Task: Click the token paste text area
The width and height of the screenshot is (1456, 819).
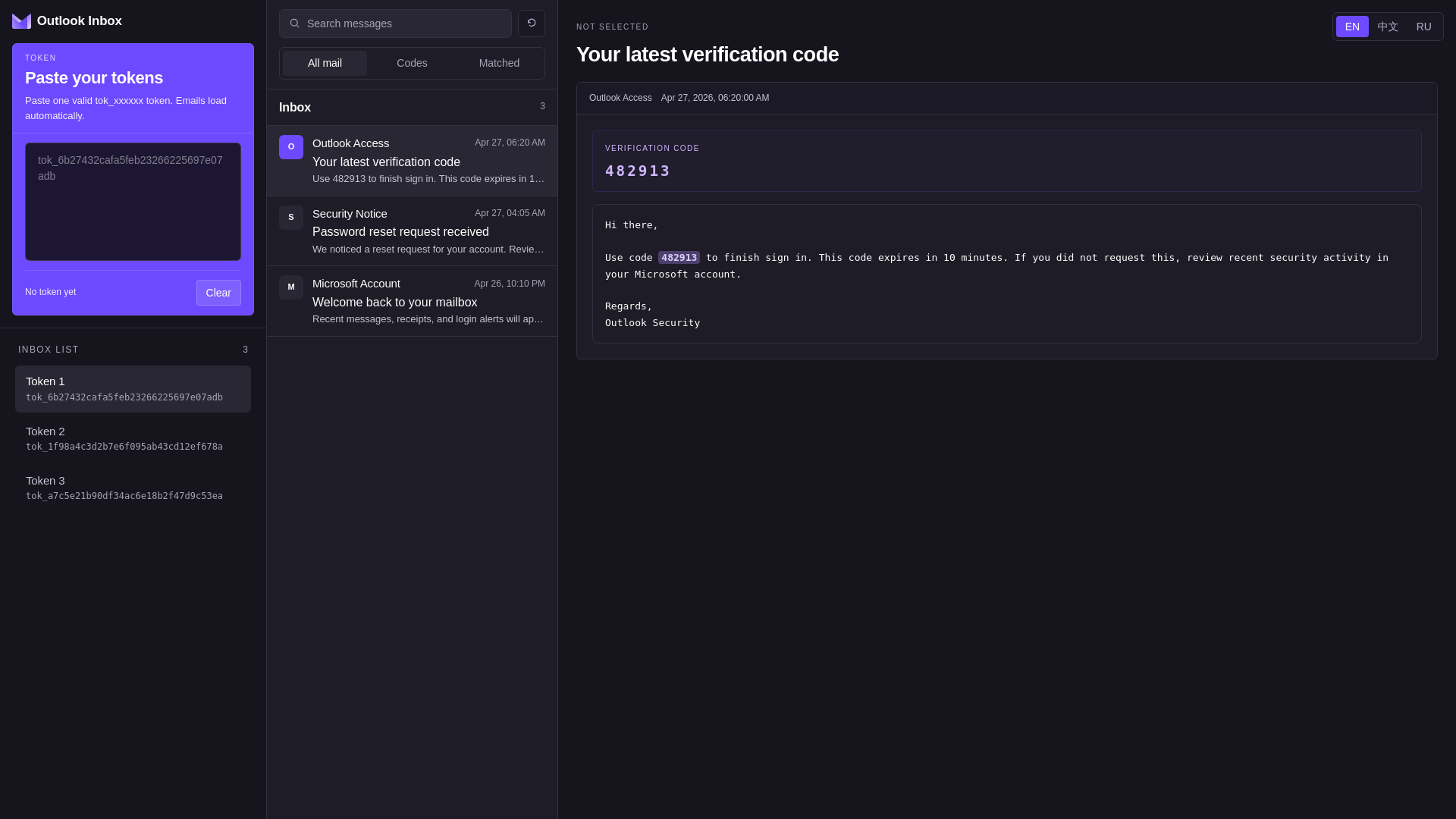Action: [133, 202]
